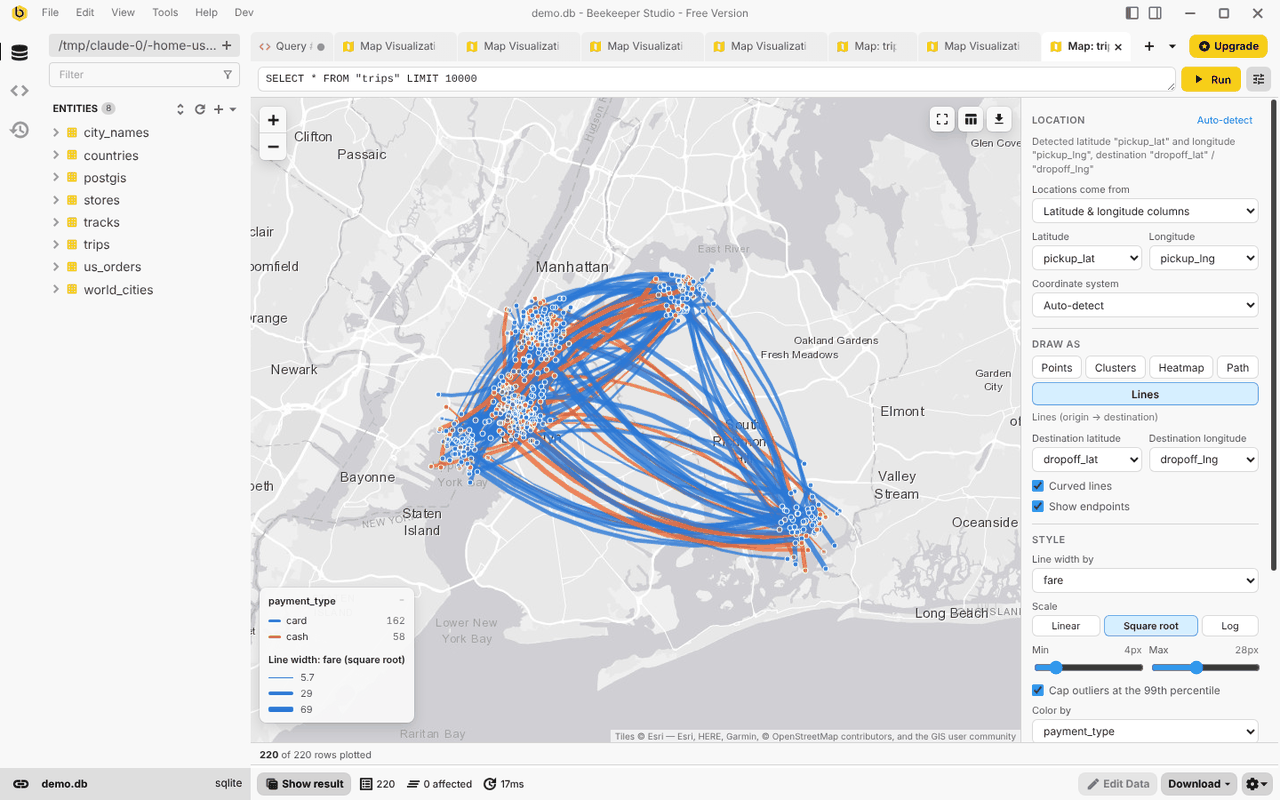Expand the trips table in entities
Viewport: 1280px width, 800px height.
point(56,245)
